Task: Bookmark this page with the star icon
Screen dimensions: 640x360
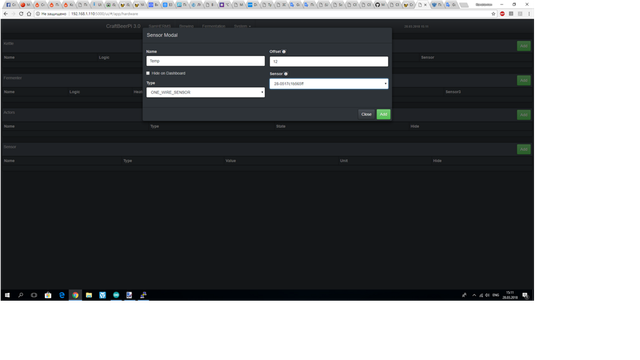Action: 493,13
